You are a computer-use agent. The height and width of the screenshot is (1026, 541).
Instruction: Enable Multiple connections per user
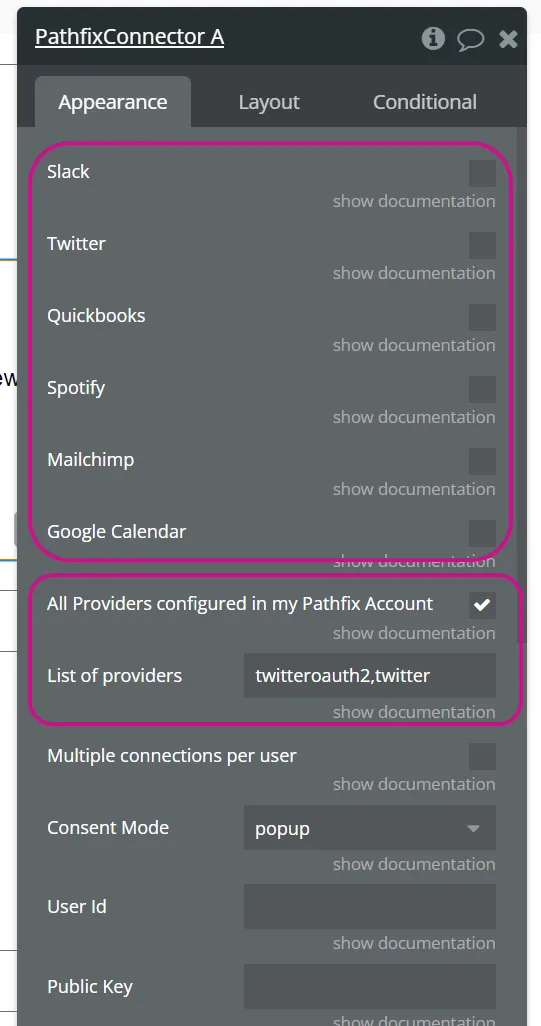point(482,756)
